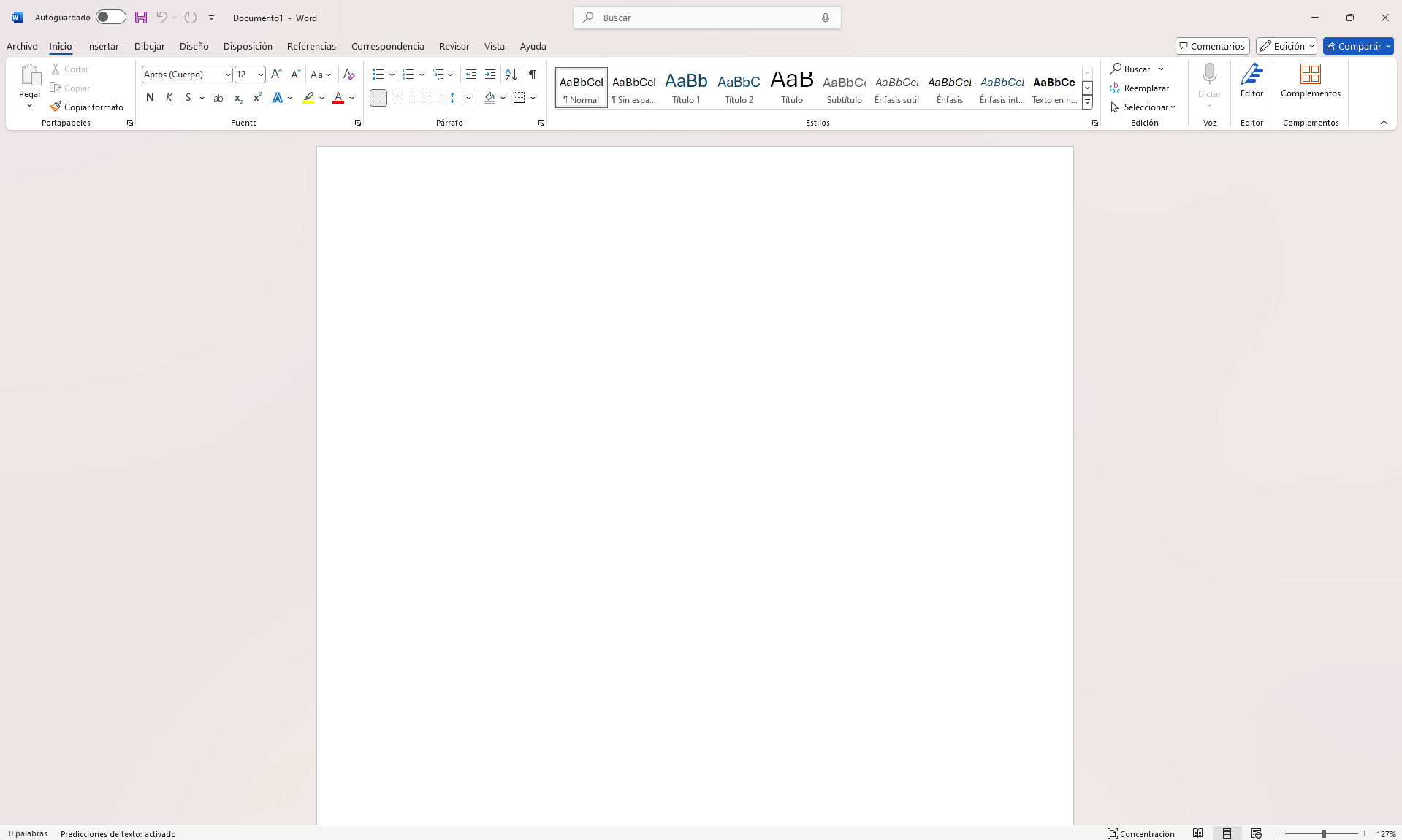Click the Comentarios button
This screenshot has width=1402, height=840.
[1212, 46]
